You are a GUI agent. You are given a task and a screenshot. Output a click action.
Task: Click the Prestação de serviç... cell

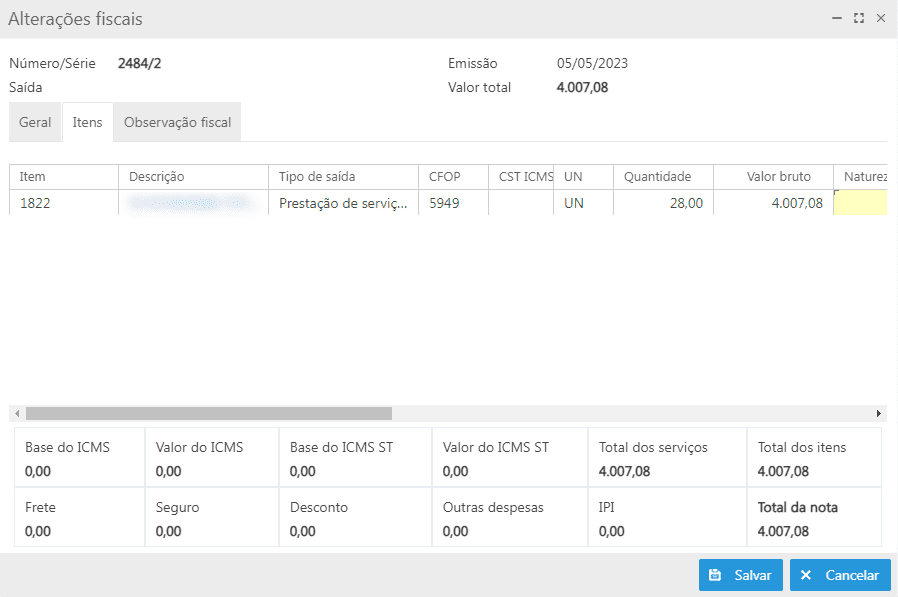pyautogui.click(x=344, y=203)
